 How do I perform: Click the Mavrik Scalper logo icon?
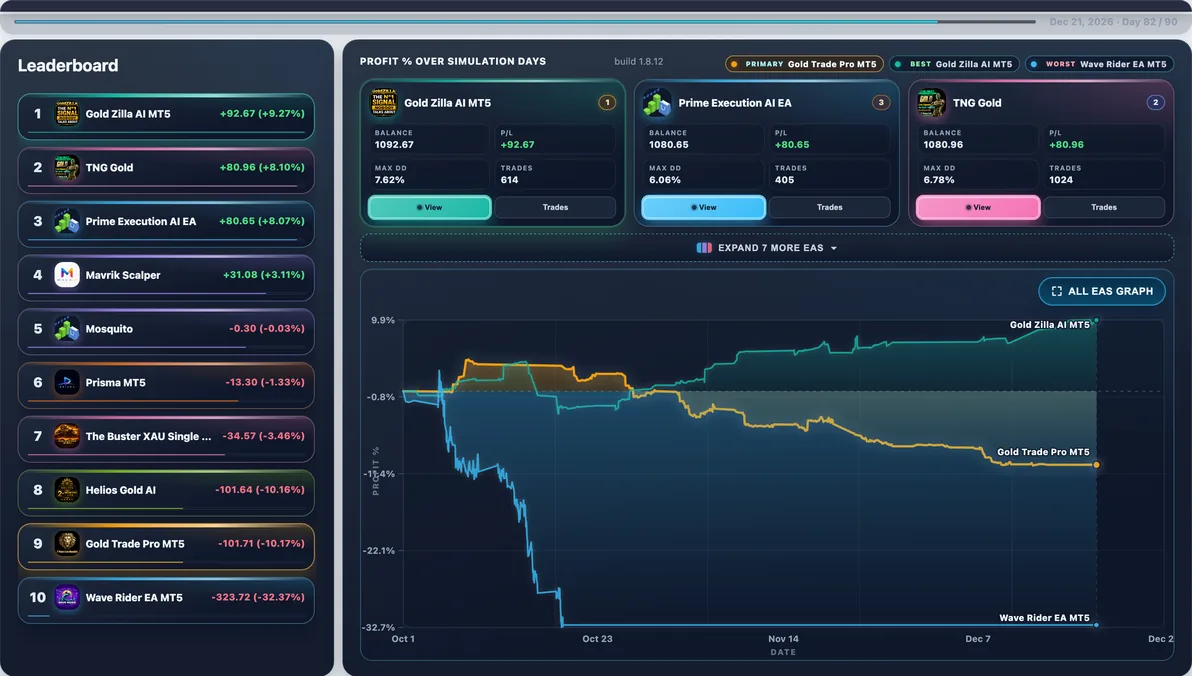[66, 275]
